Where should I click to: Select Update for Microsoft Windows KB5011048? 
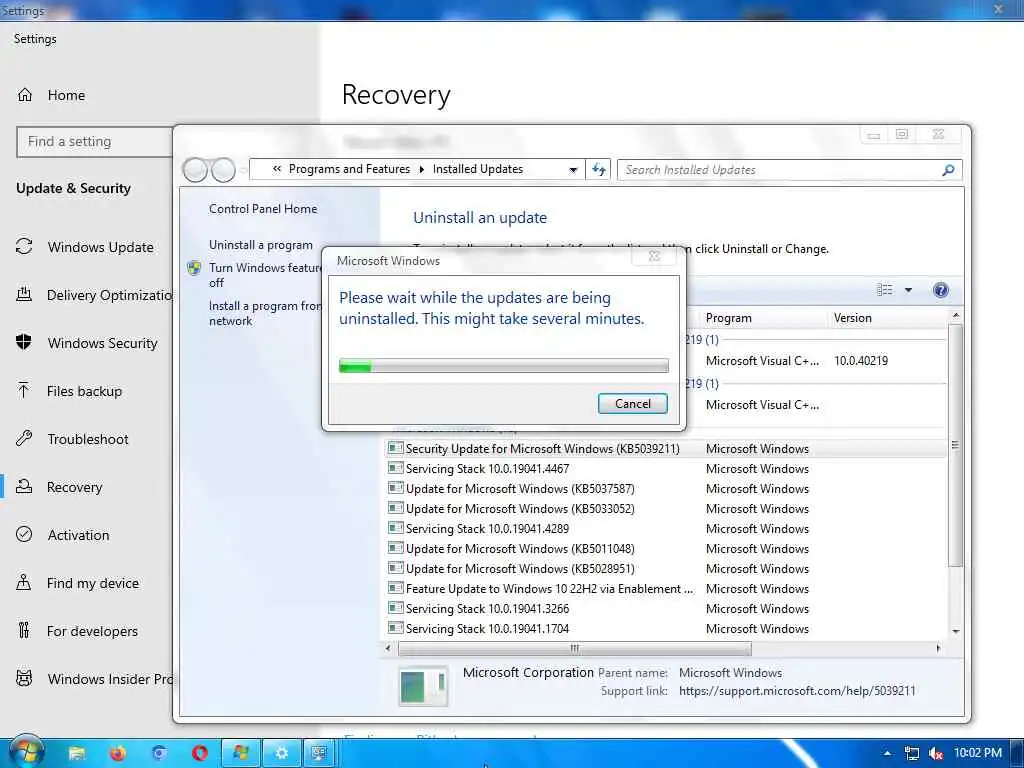click(x=666, y=549)
